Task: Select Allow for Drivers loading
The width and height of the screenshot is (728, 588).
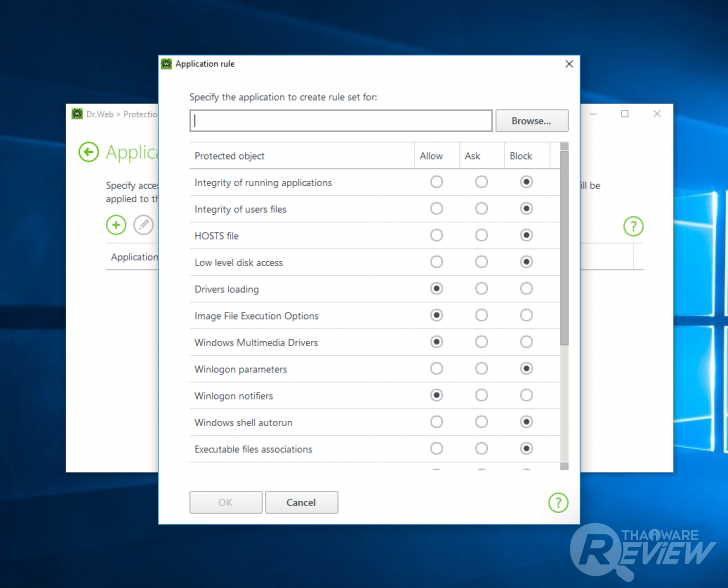Action: click(x=436, y=288)
